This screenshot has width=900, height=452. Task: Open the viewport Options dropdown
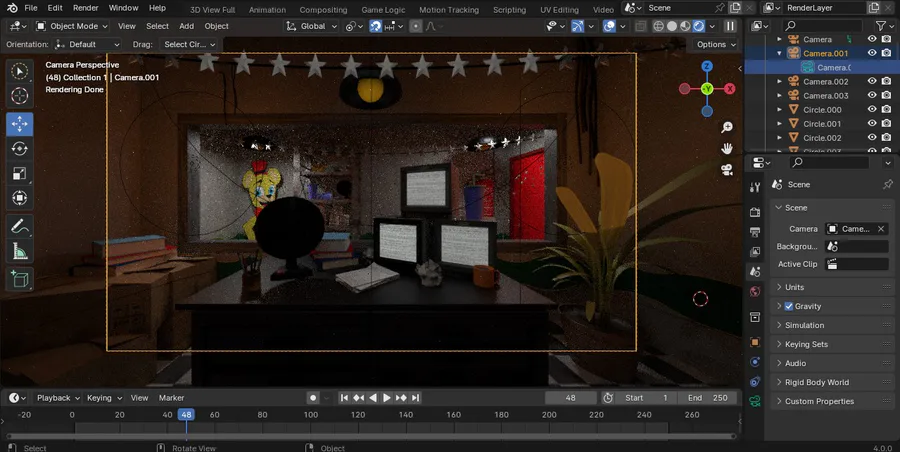coord(716,44)
